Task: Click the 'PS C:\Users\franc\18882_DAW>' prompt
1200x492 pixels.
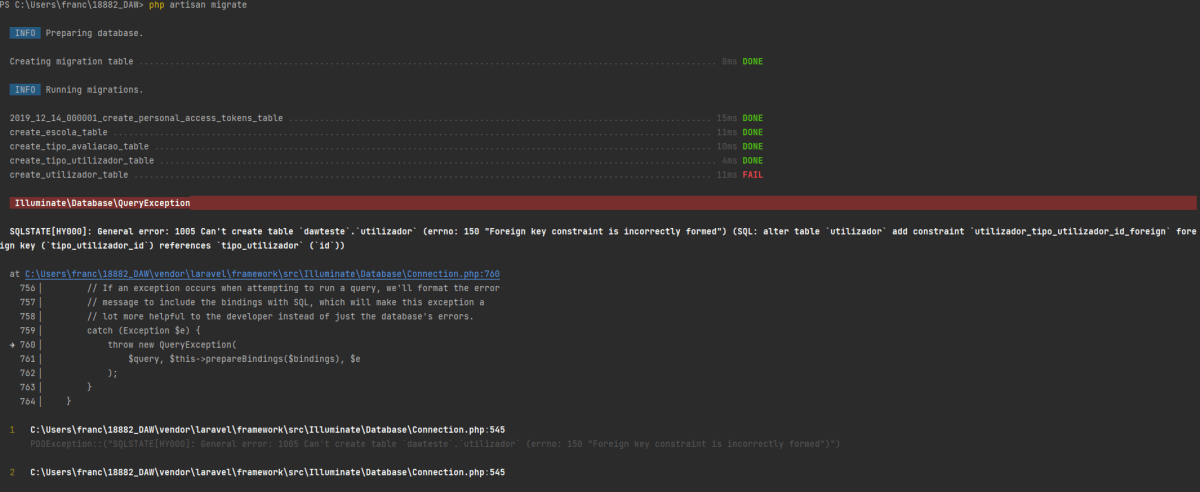Action: point(72,5)
